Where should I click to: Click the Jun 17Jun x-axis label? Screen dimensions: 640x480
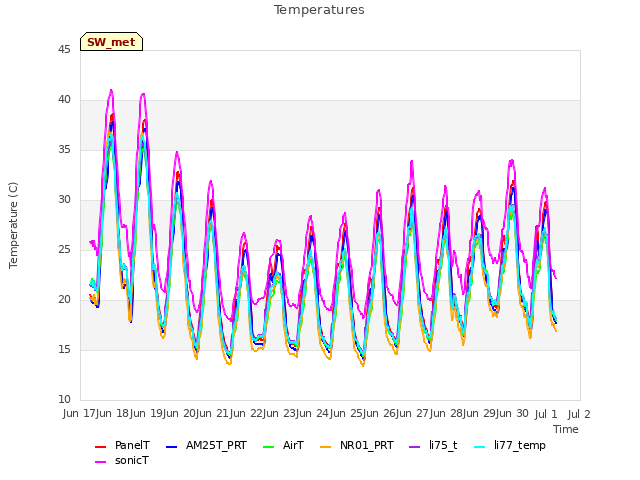[x=87, y=414]
